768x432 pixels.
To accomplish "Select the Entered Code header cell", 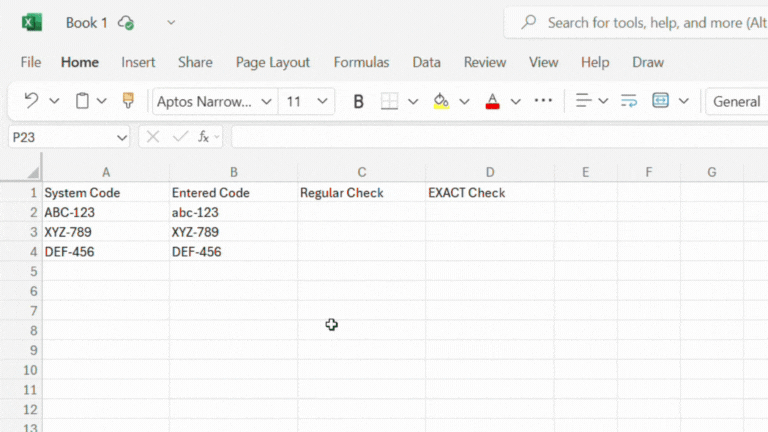I will tap(234, 192).
